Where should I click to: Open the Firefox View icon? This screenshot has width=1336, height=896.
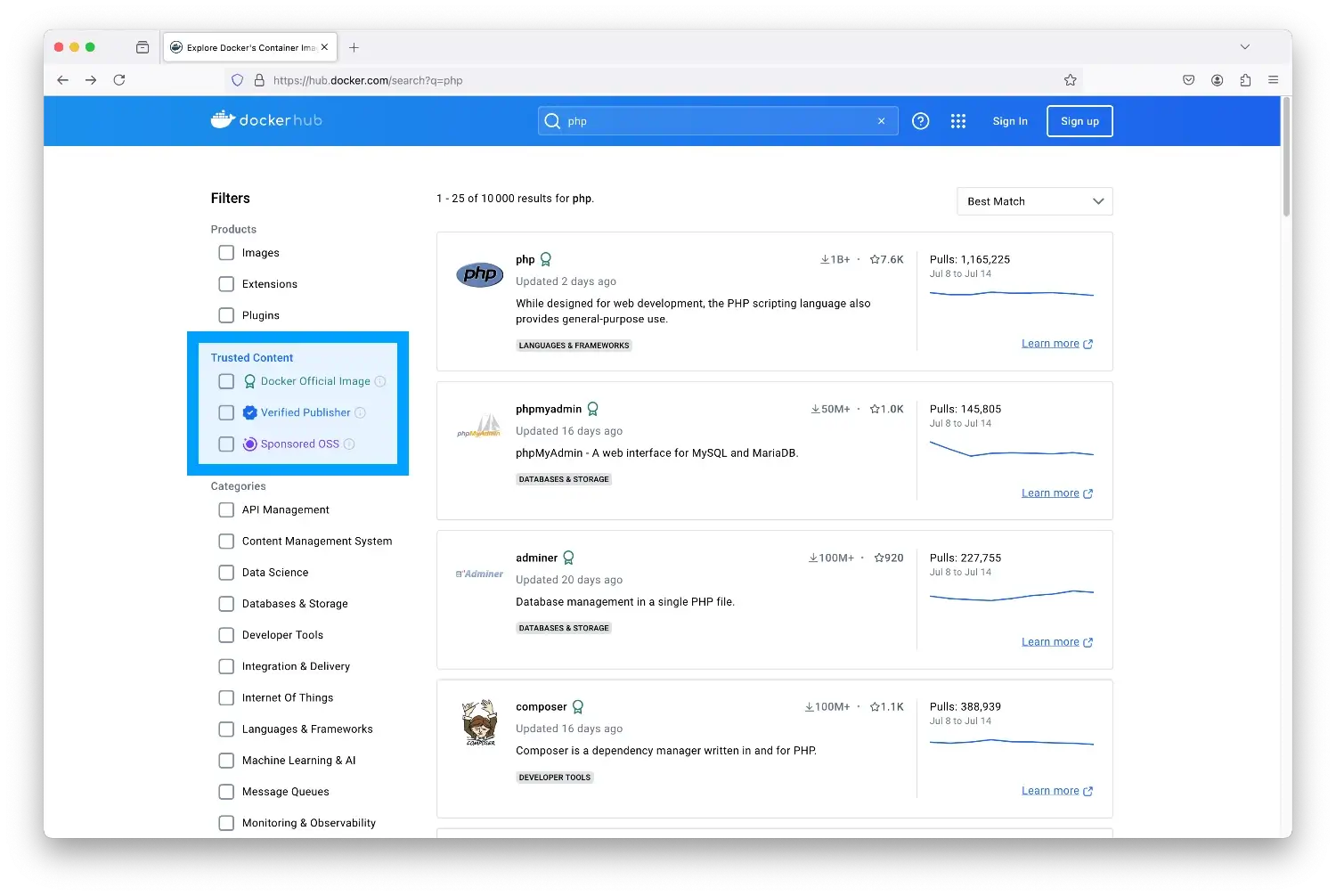143,47
